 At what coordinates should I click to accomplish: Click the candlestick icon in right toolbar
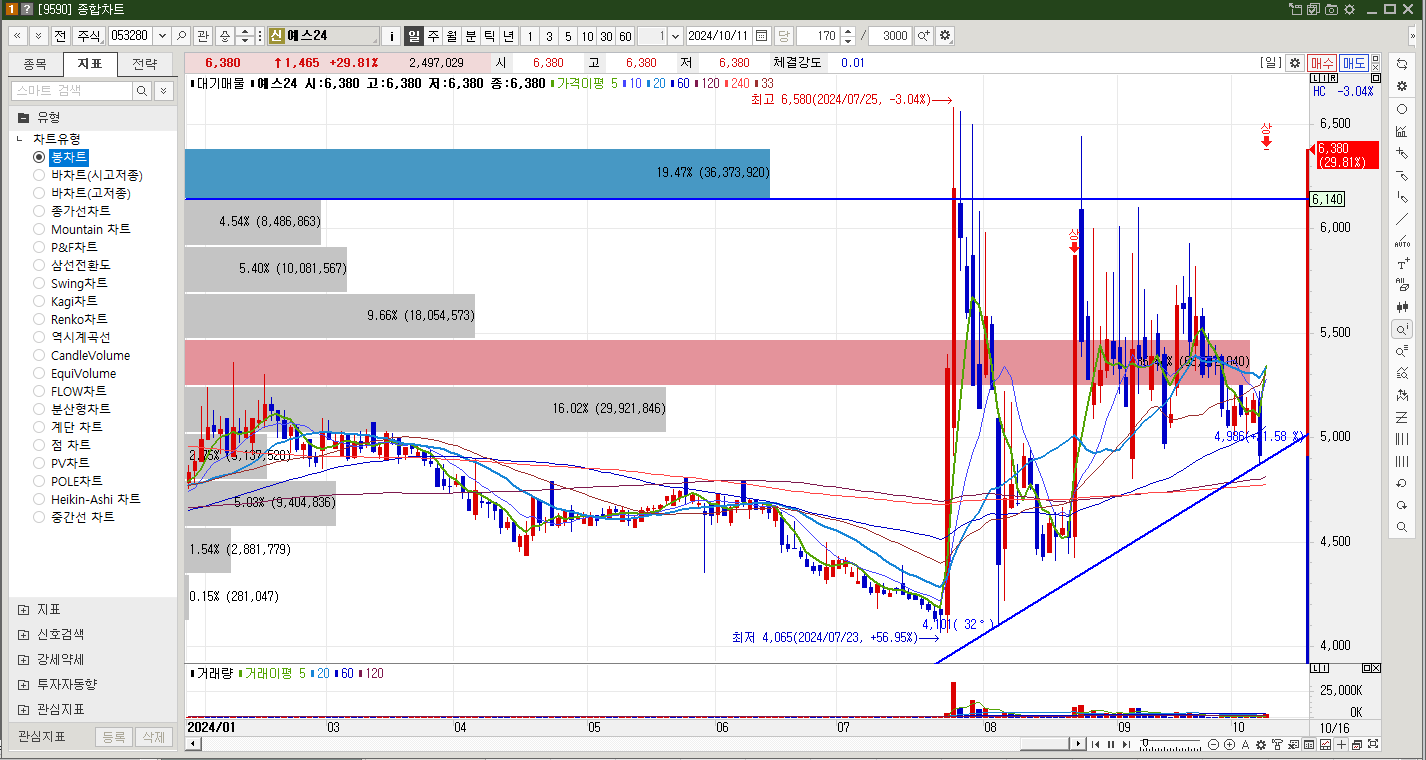pos(1402,307)
